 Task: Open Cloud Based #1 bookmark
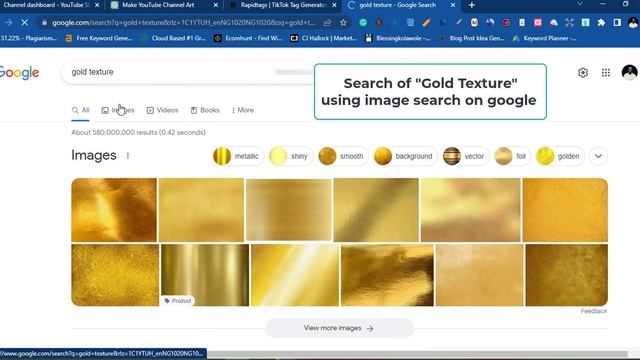pyautogui.click(x=173, y=38)
